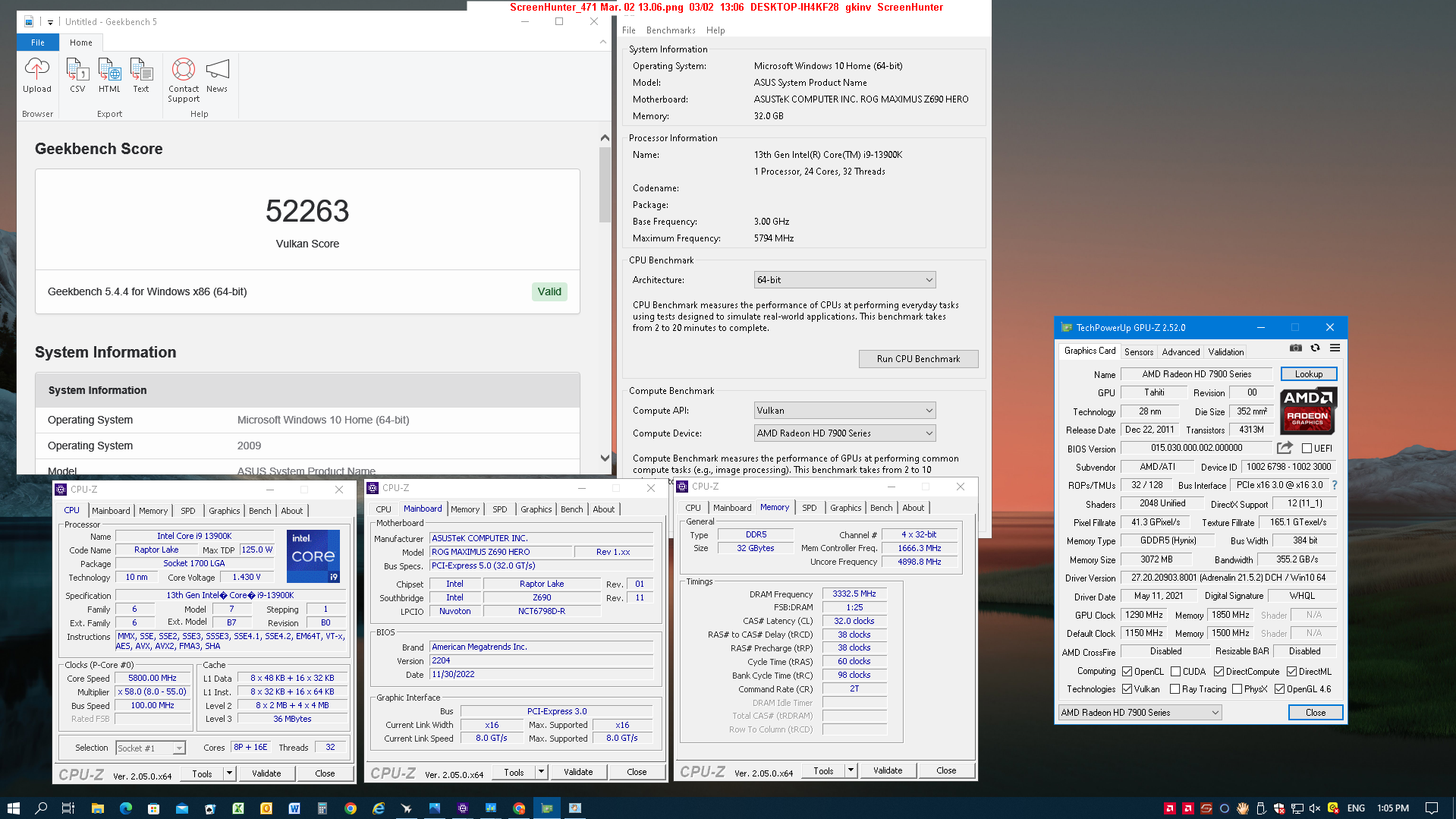The width and height of the screenshot is (1456, 819).
Task: Click the clock showing 1:05 PM
Action: coord(1393,808)
